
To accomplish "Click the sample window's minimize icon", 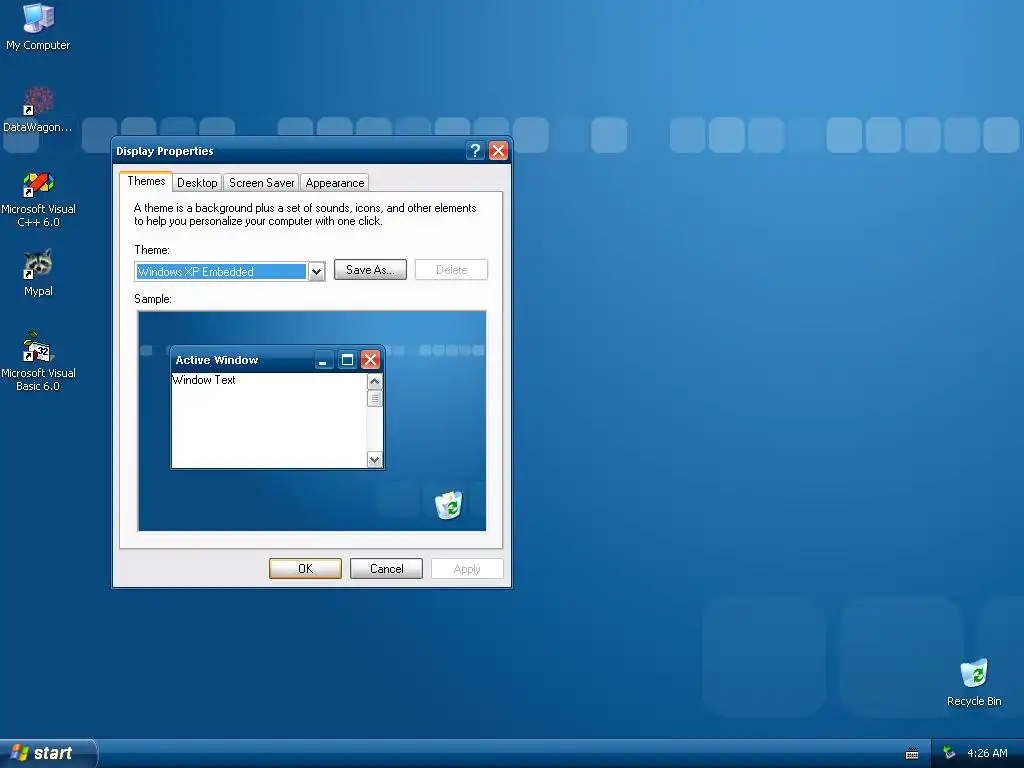I will (x=323, y=359).
